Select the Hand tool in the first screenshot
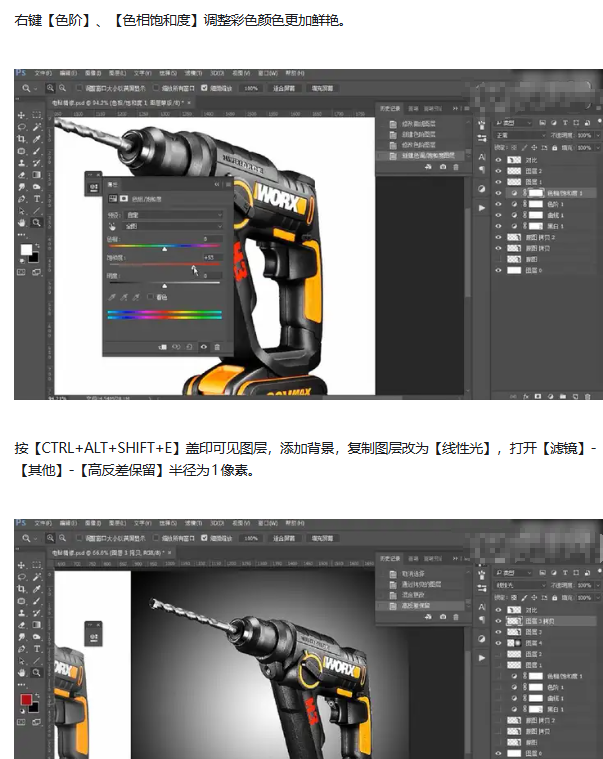The image size is (603, 759). [21, 223]
